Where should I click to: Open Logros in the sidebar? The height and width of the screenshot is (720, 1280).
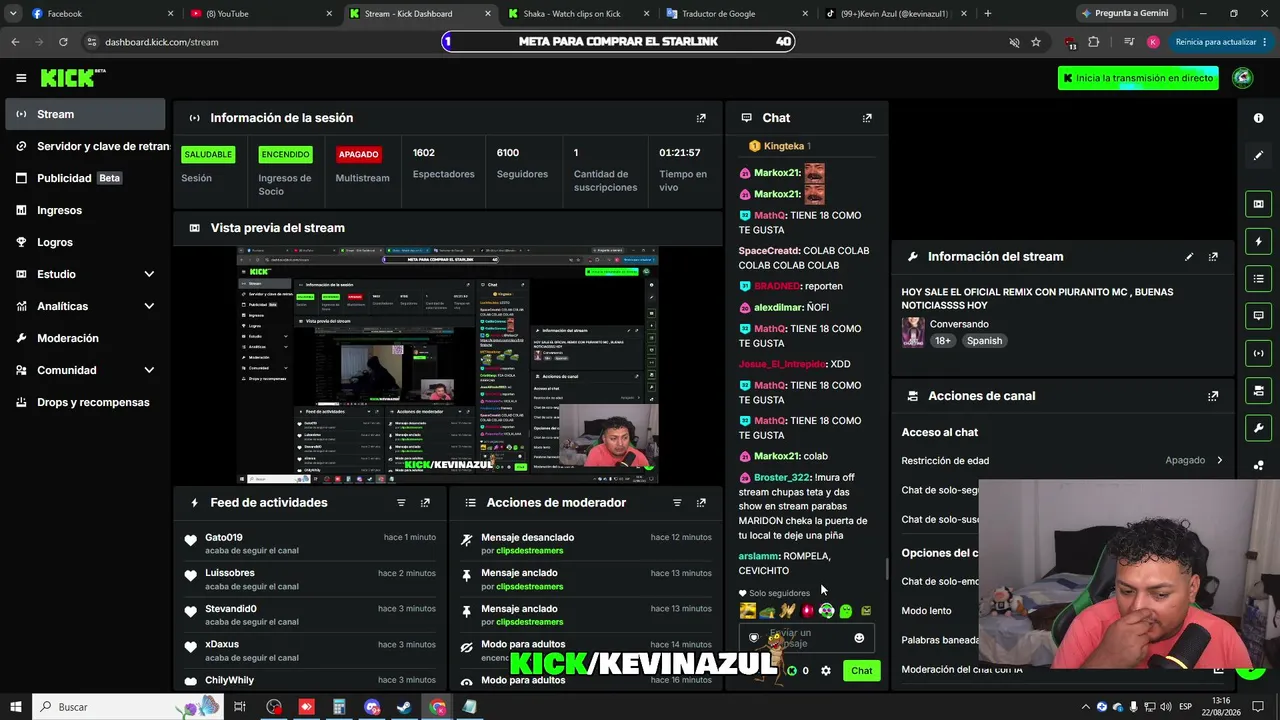[x=85, y=242]
